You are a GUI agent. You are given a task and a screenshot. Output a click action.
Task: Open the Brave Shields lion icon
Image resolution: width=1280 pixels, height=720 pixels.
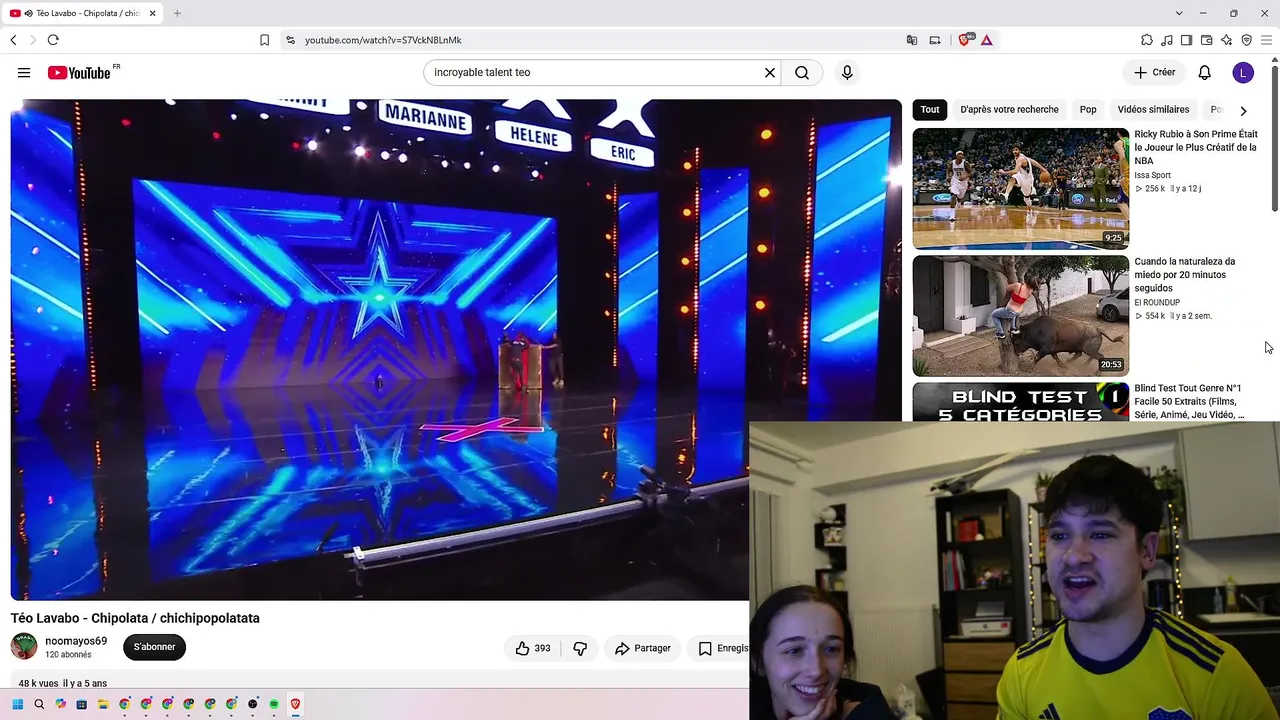click(965, 40)
